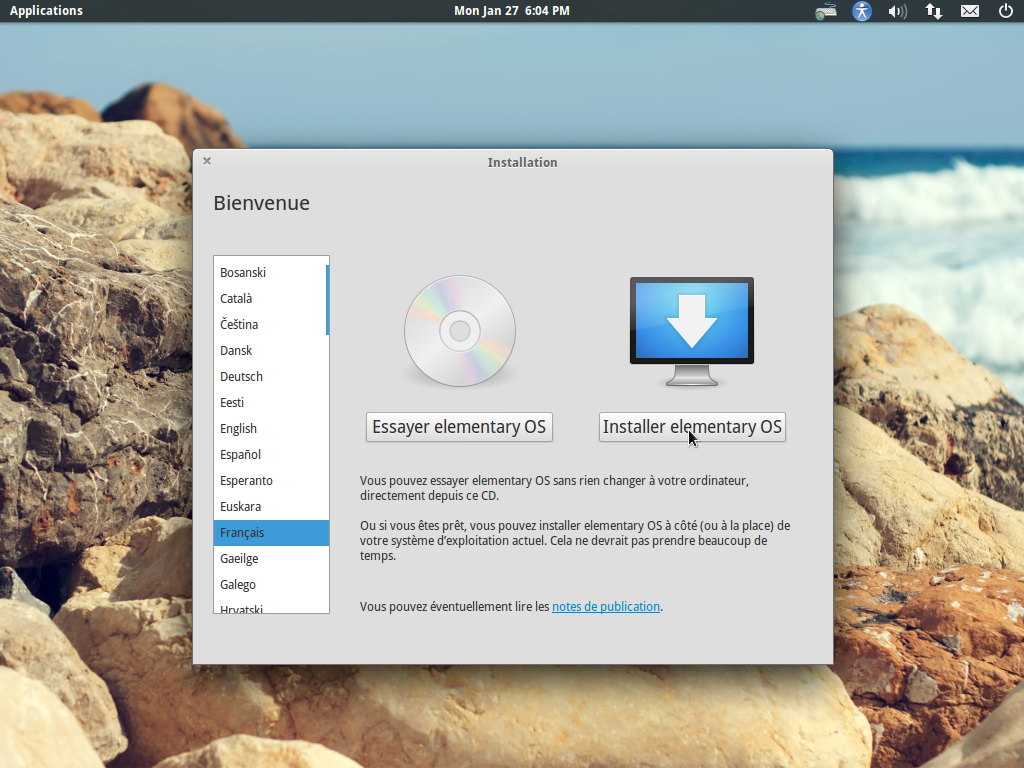Screen dimensions: 1024x768
Task: Close the Installation window
Action: [x=207, y=161]
